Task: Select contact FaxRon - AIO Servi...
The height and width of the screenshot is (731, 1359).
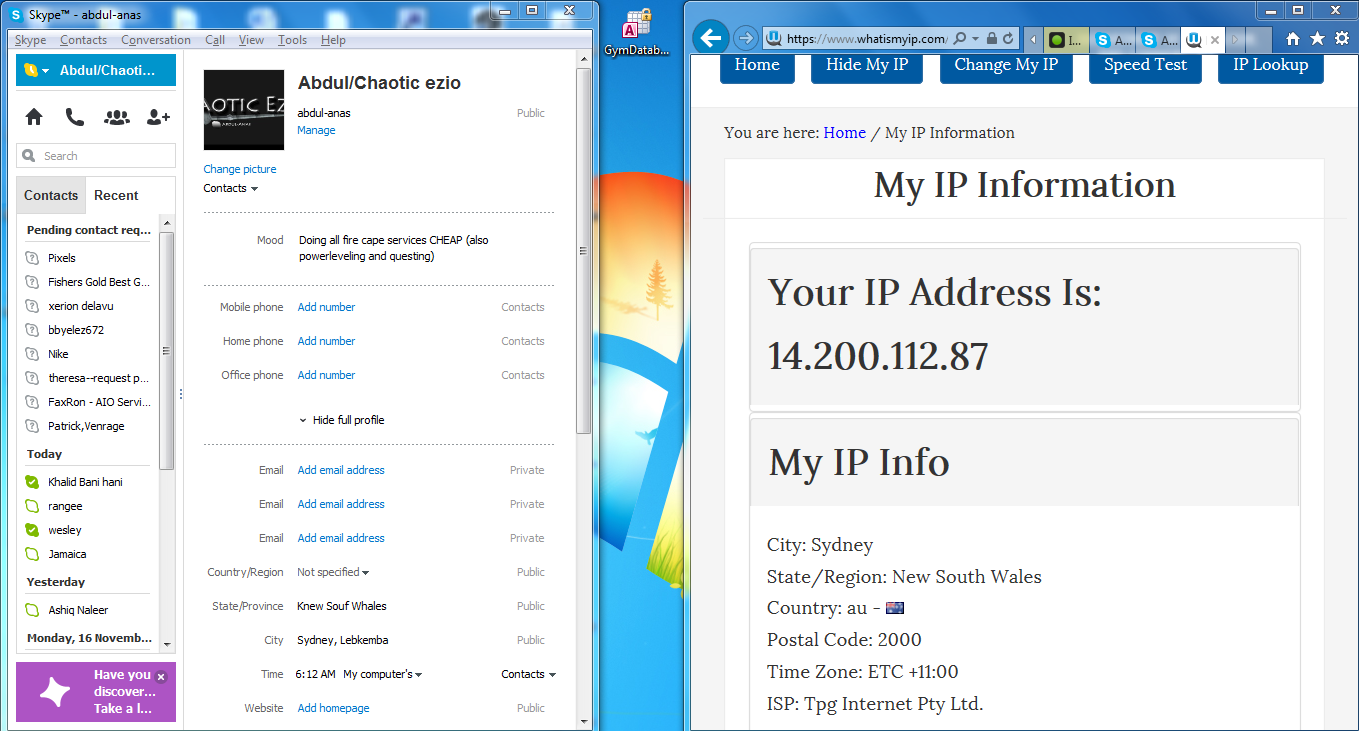Action: [x=88, y=402]
